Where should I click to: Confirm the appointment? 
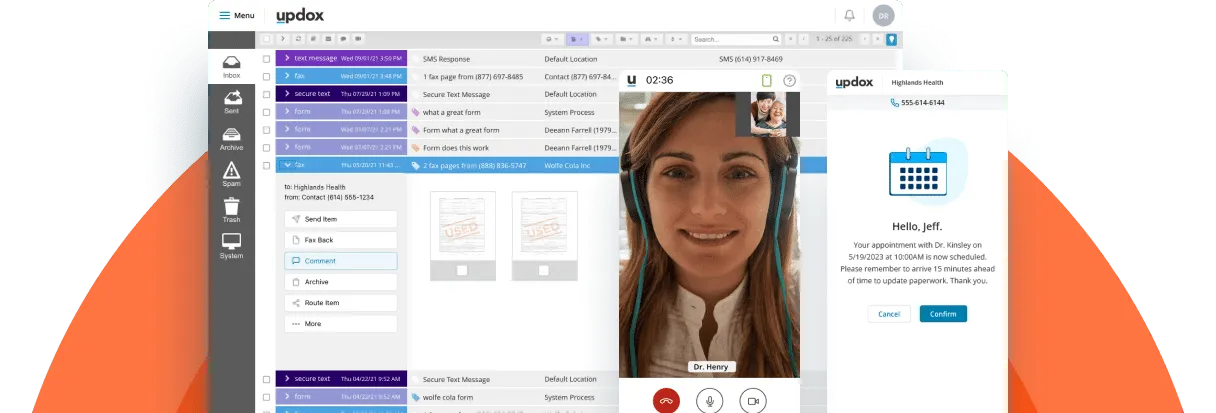click(x=943, y=314)
